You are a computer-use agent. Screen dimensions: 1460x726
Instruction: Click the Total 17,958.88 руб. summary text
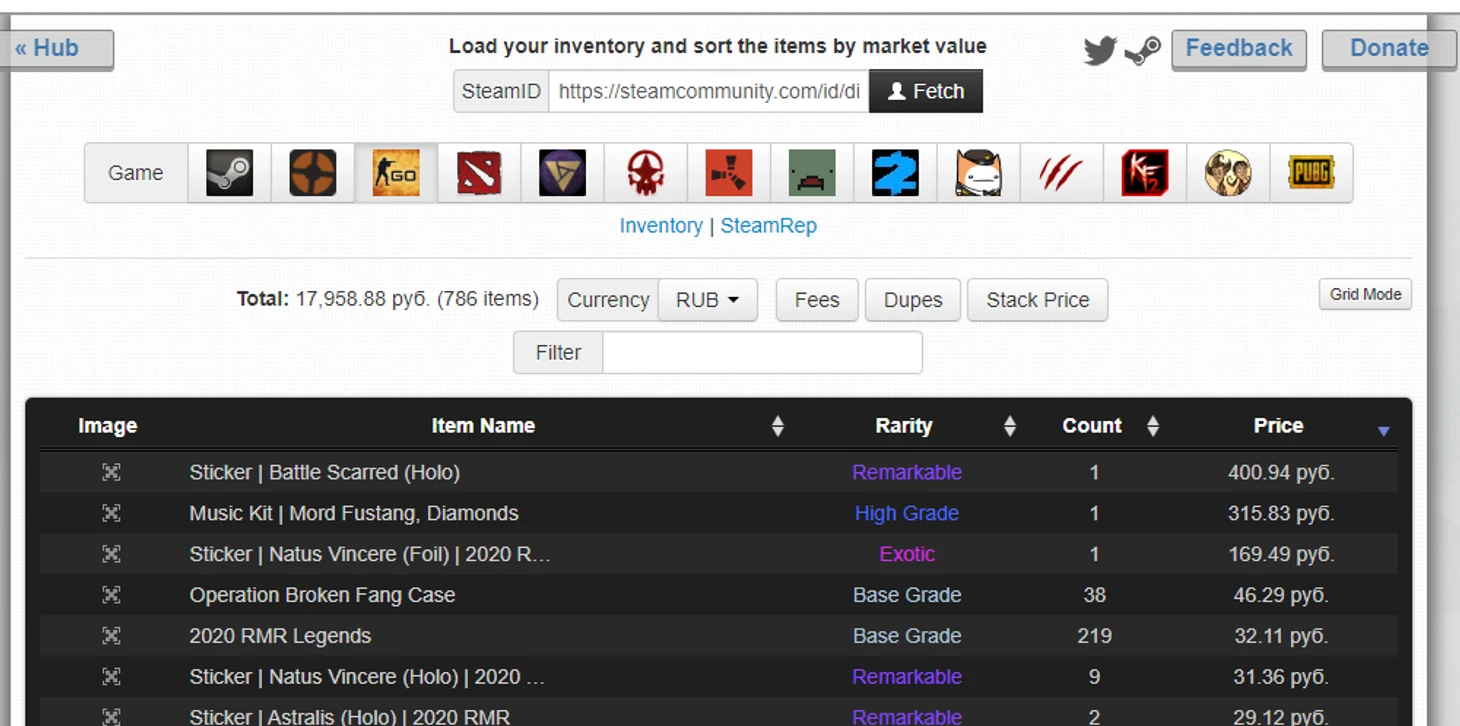pos(388,299)
